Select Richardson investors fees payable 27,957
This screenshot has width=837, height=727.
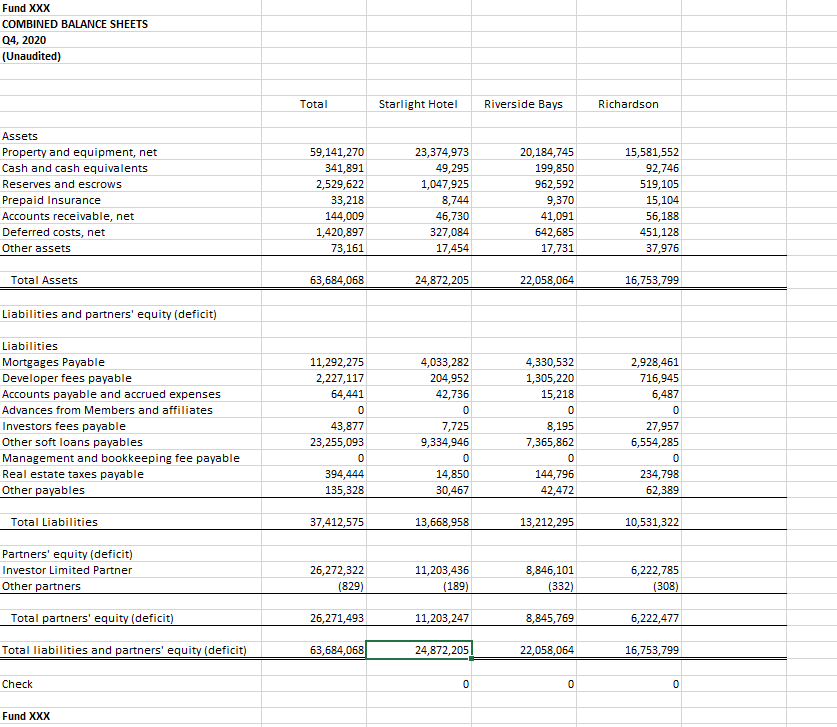(x=662, y=426)
